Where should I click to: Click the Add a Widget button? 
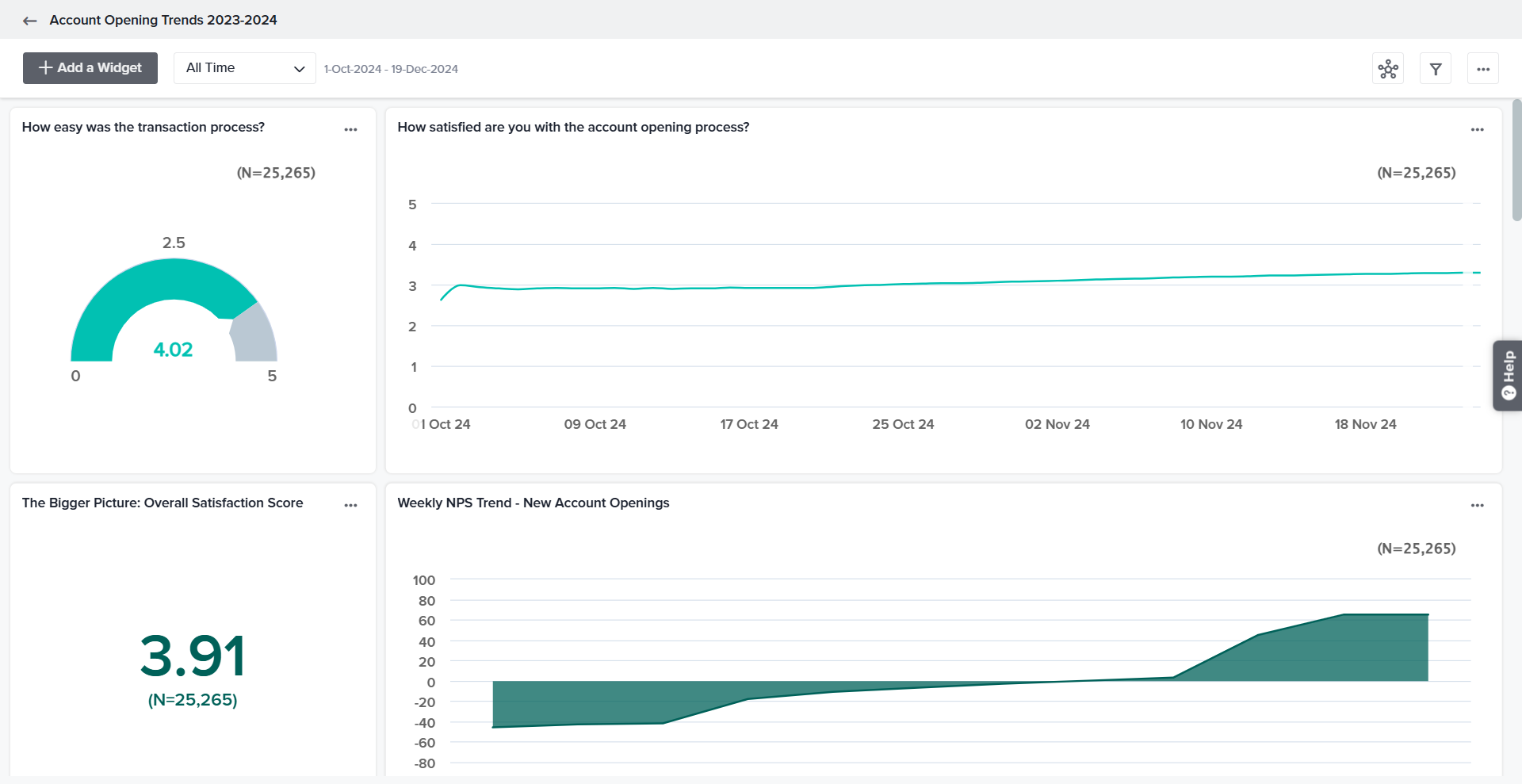(90, 68)
